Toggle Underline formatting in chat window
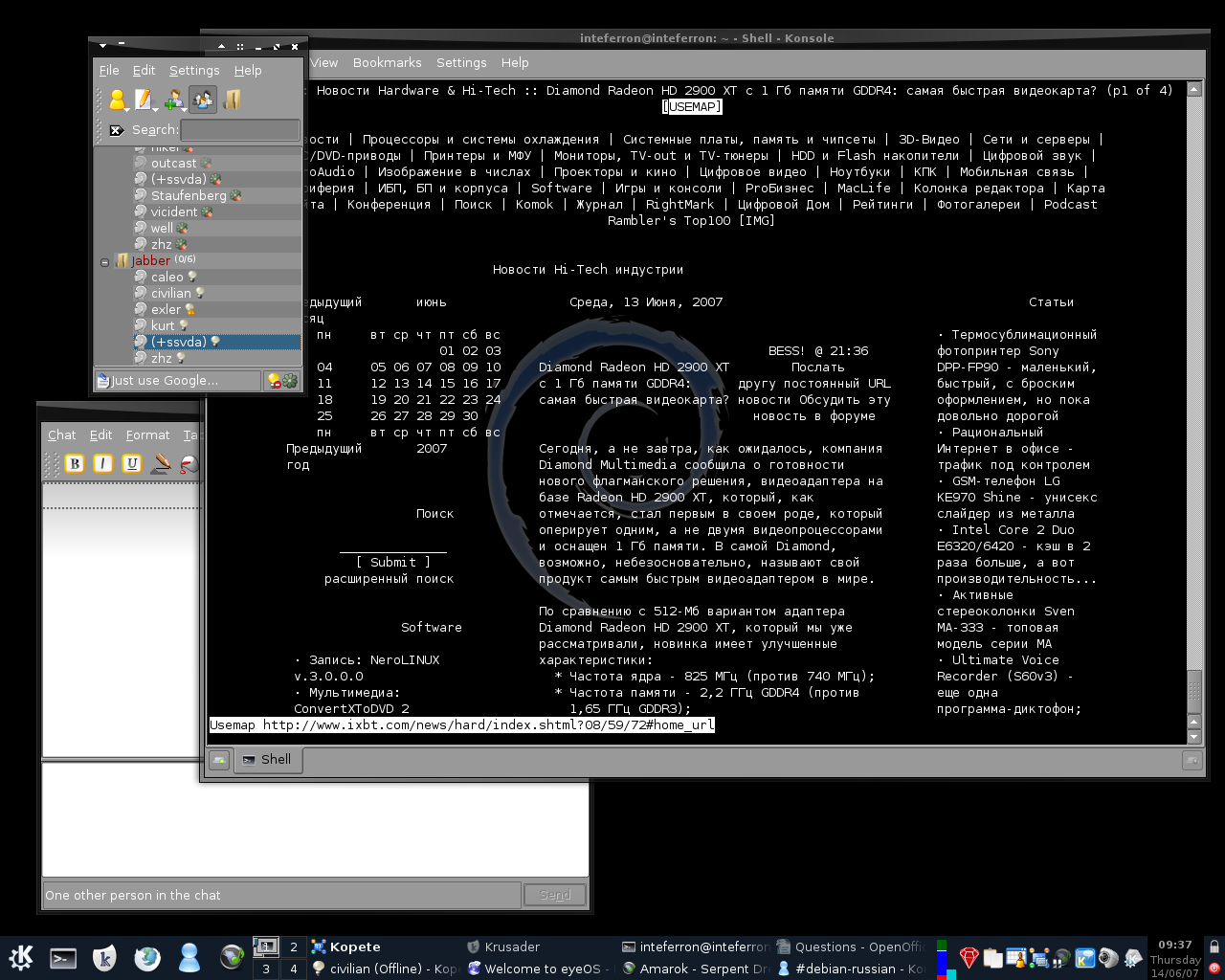This screenshot has height=980, width=1225. coord(132,463)
